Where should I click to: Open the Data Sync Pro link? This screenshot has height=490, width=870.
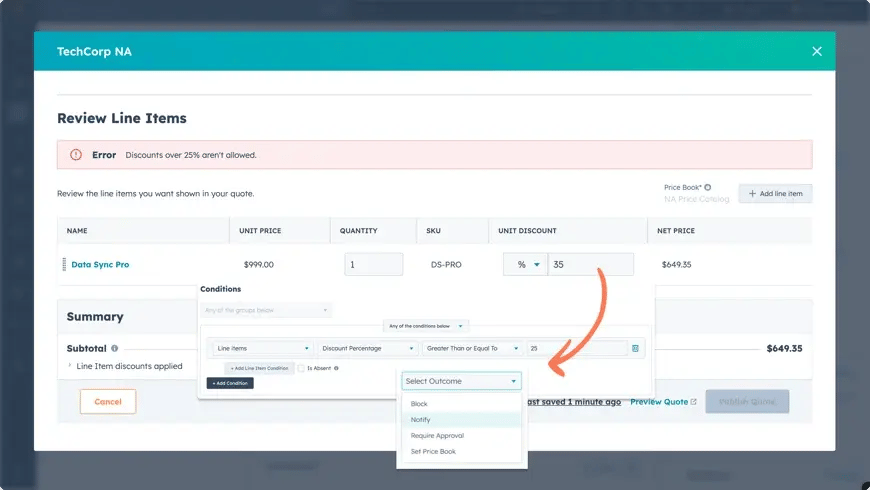100,265
